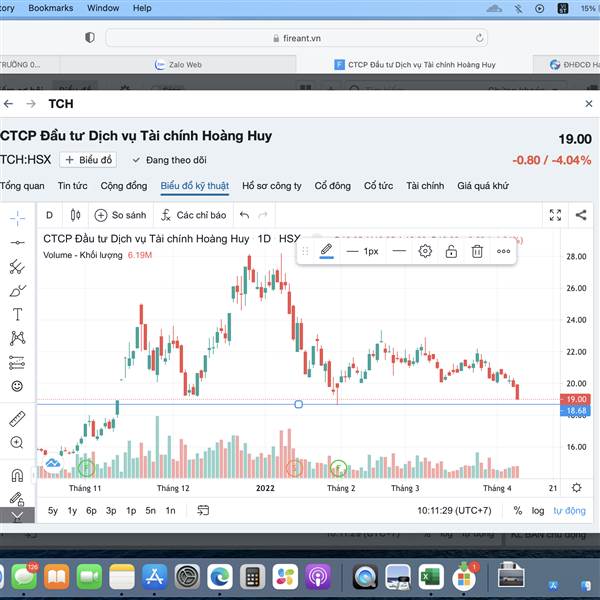Open chart settings gear at bottom right
The height and width of the screenshot is (600, 600).
tap(576, 488)
